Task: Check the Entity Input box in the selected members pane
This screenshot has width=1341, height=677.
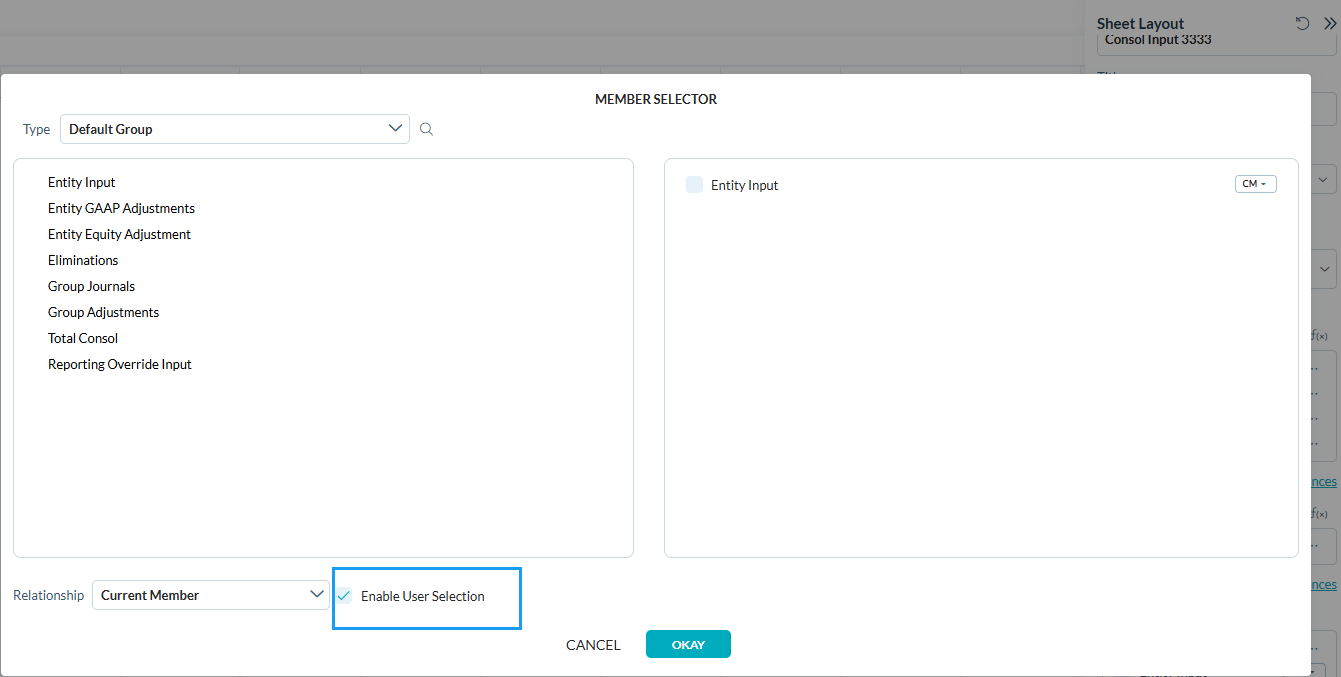Action: tap(694, 185)
